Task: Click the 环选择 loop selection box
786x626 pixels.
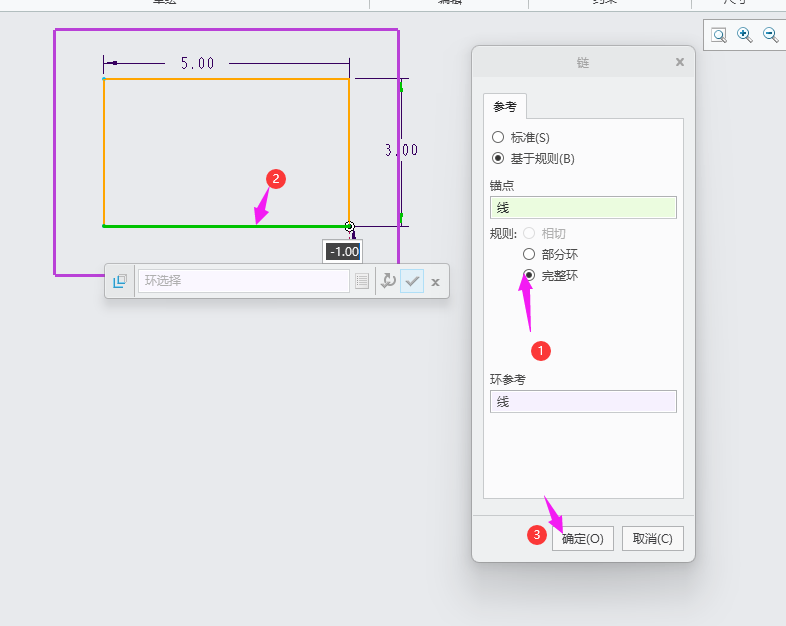Action: (x=244, y=281)
